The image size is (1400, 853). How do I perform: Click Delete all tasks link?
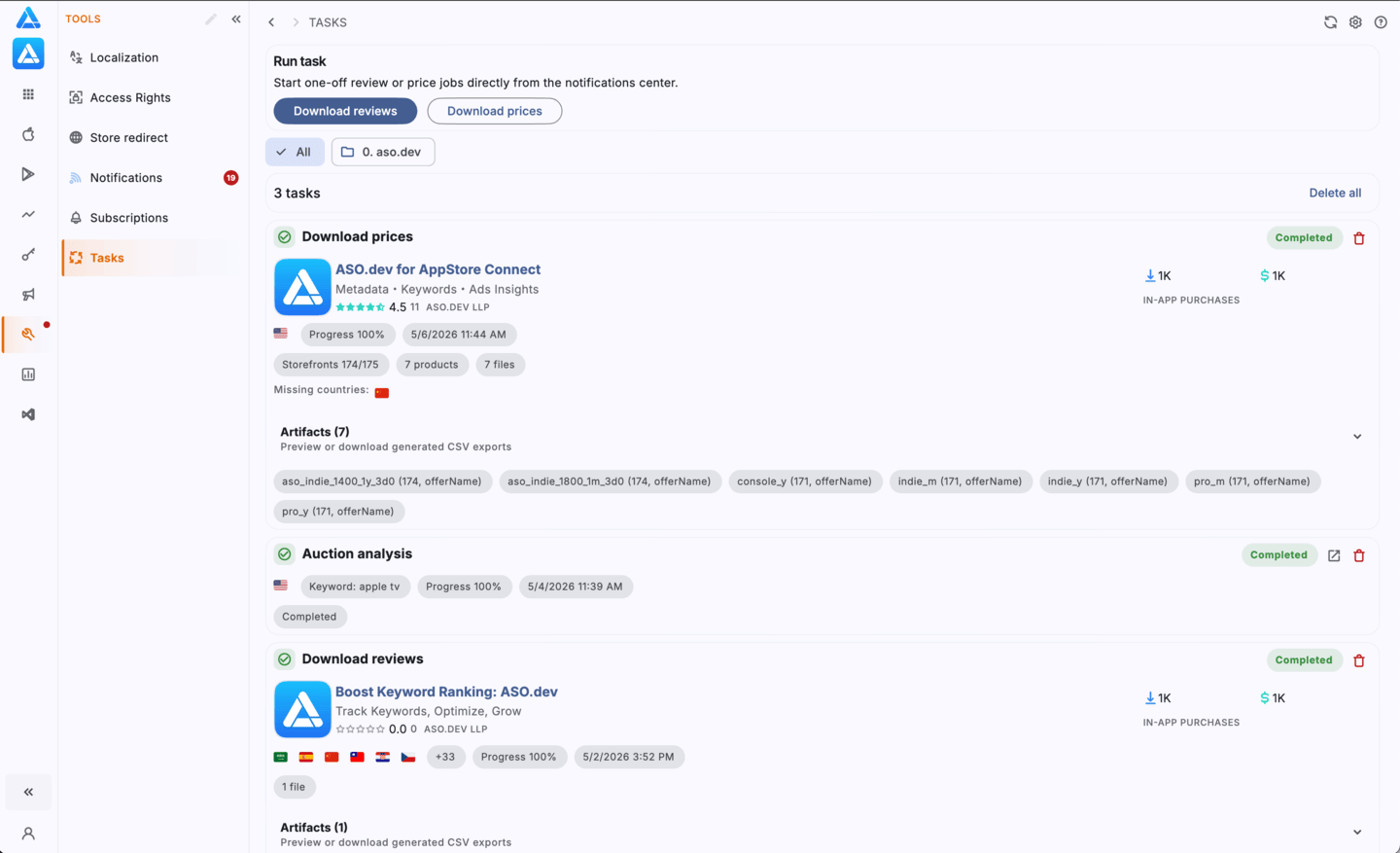click(1335, 193)
